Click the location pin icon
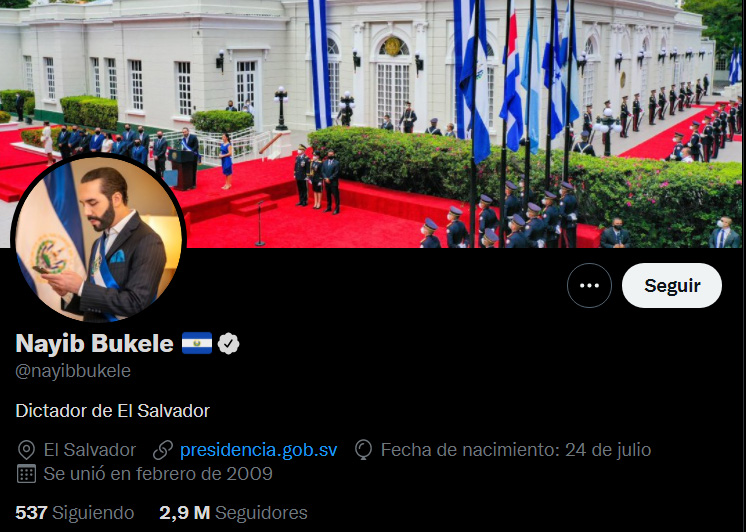This screenshot has width=746, height=532. [26, 450]
